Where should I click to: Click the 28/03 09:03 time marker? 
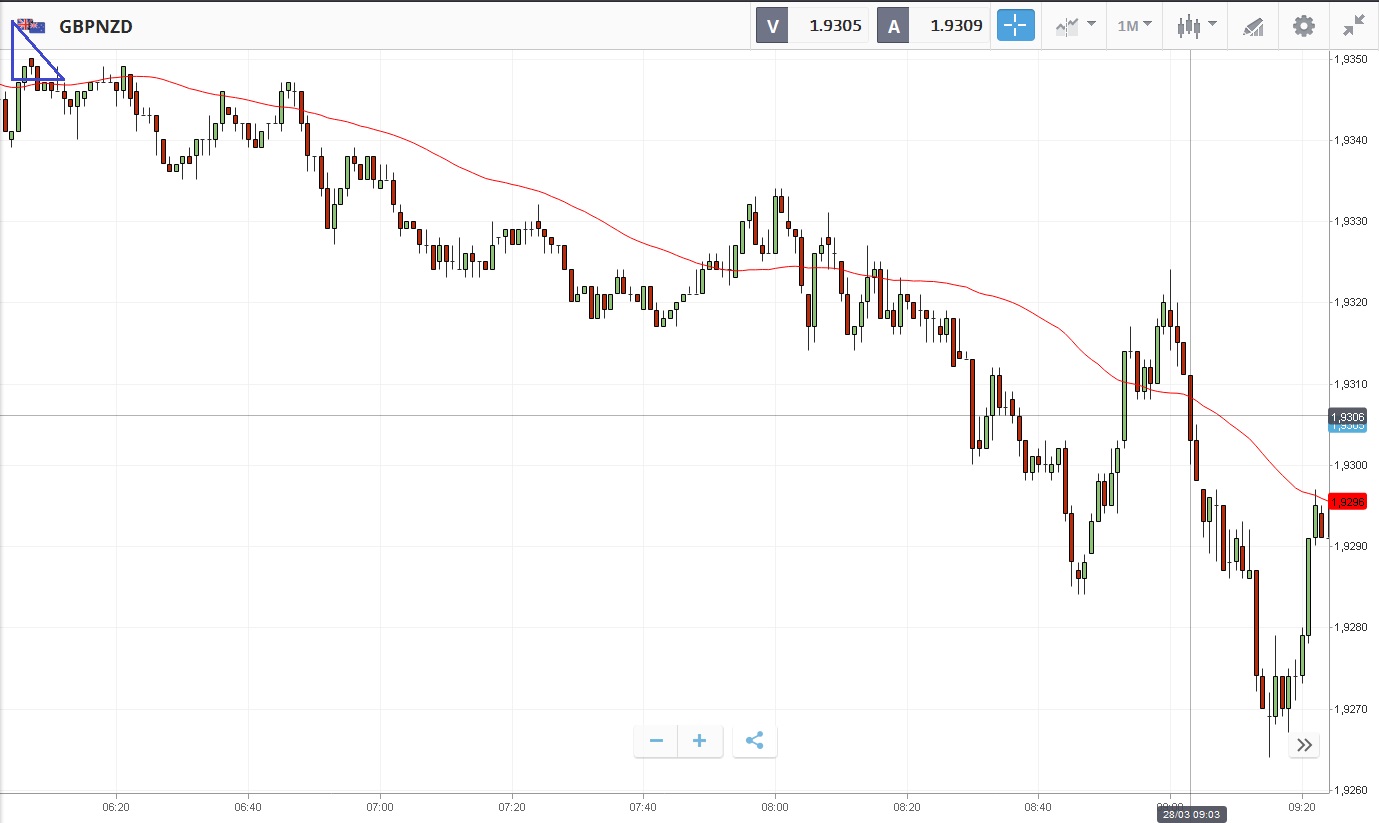[1190, 814]
